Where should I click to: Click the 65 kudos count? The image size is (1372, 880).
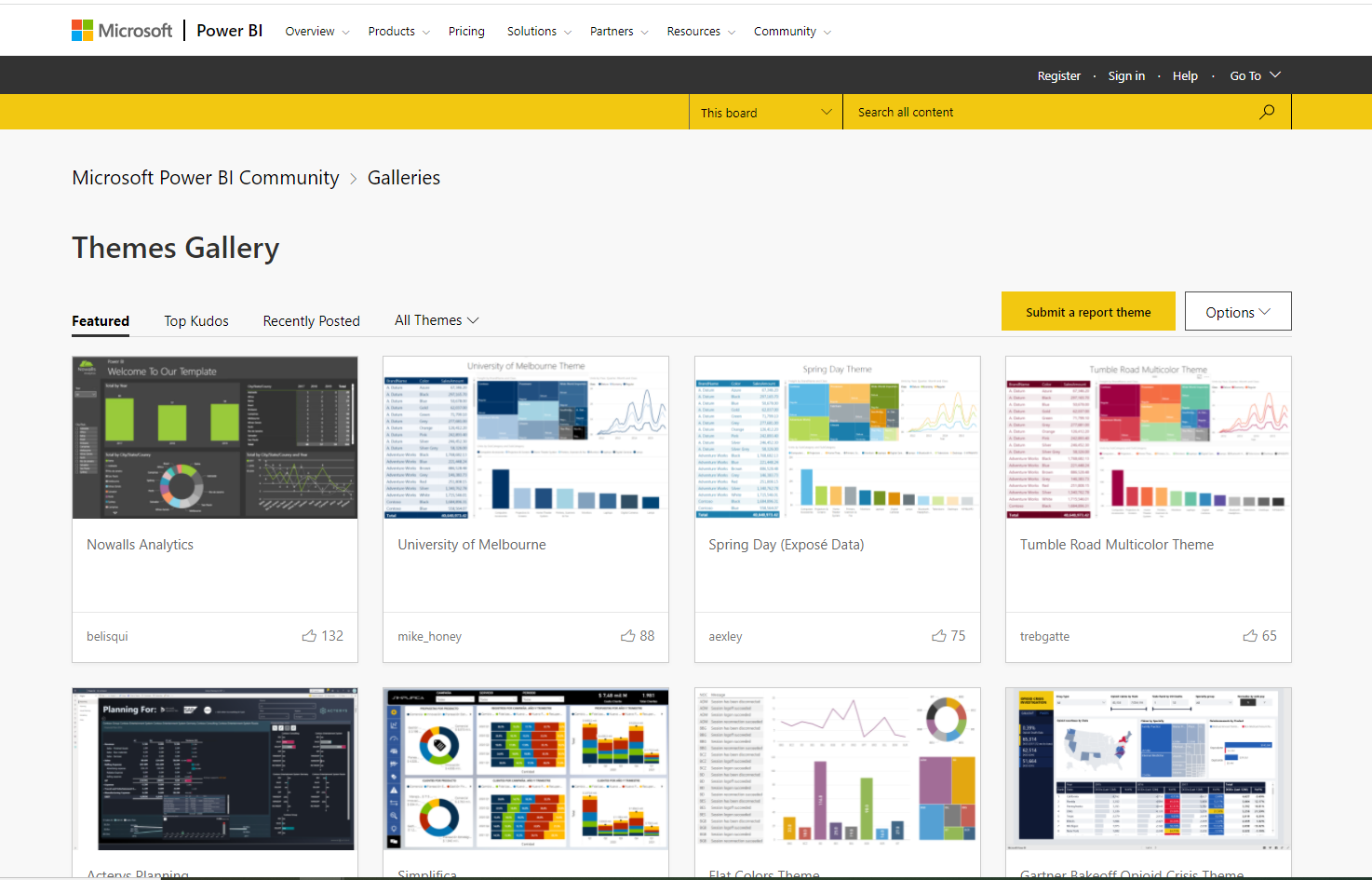coord(1270,636)
